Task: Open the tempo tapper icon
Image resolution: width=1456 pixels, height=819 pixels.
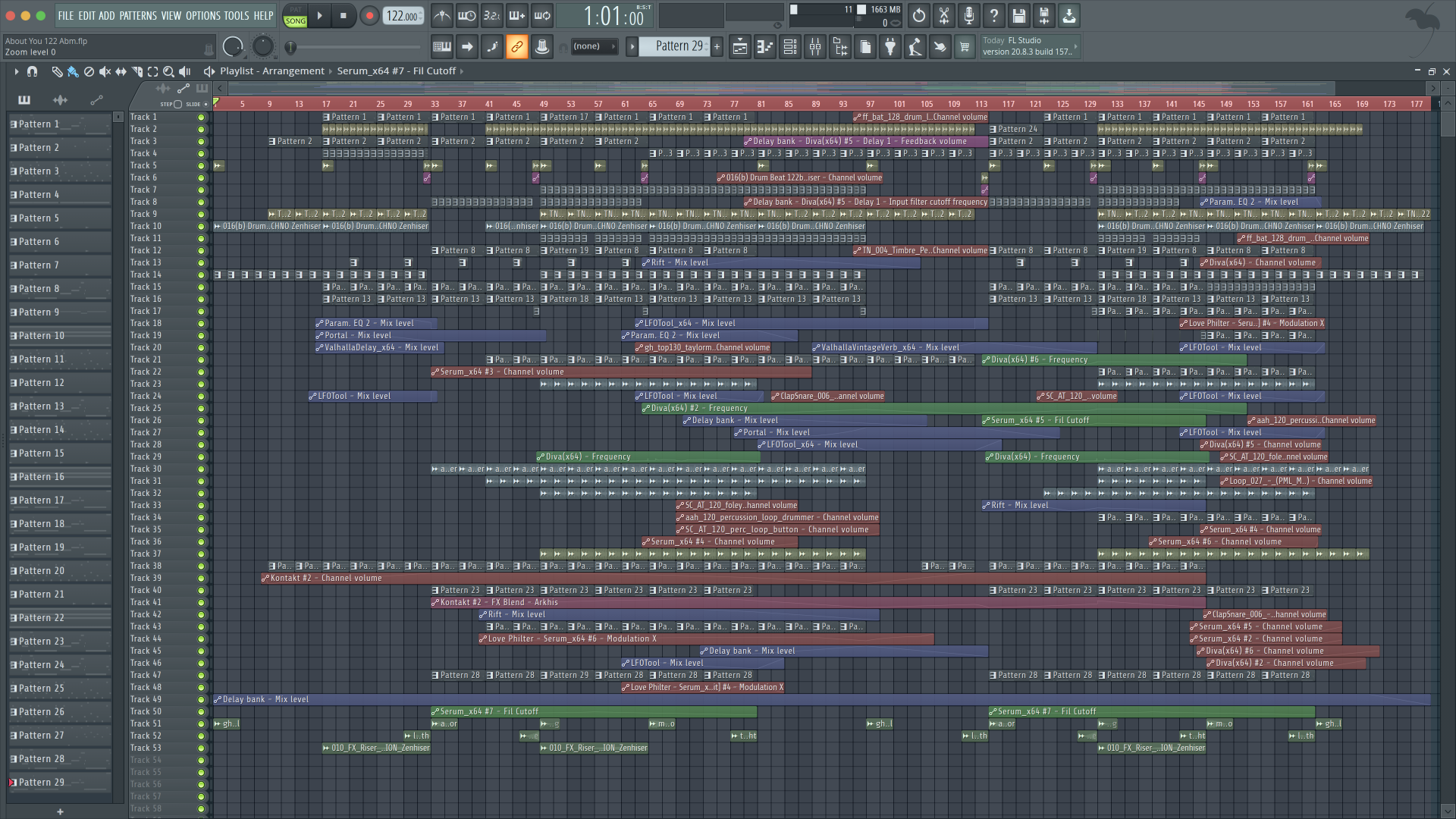Action: pyautogui.click(x=915, y=47)
